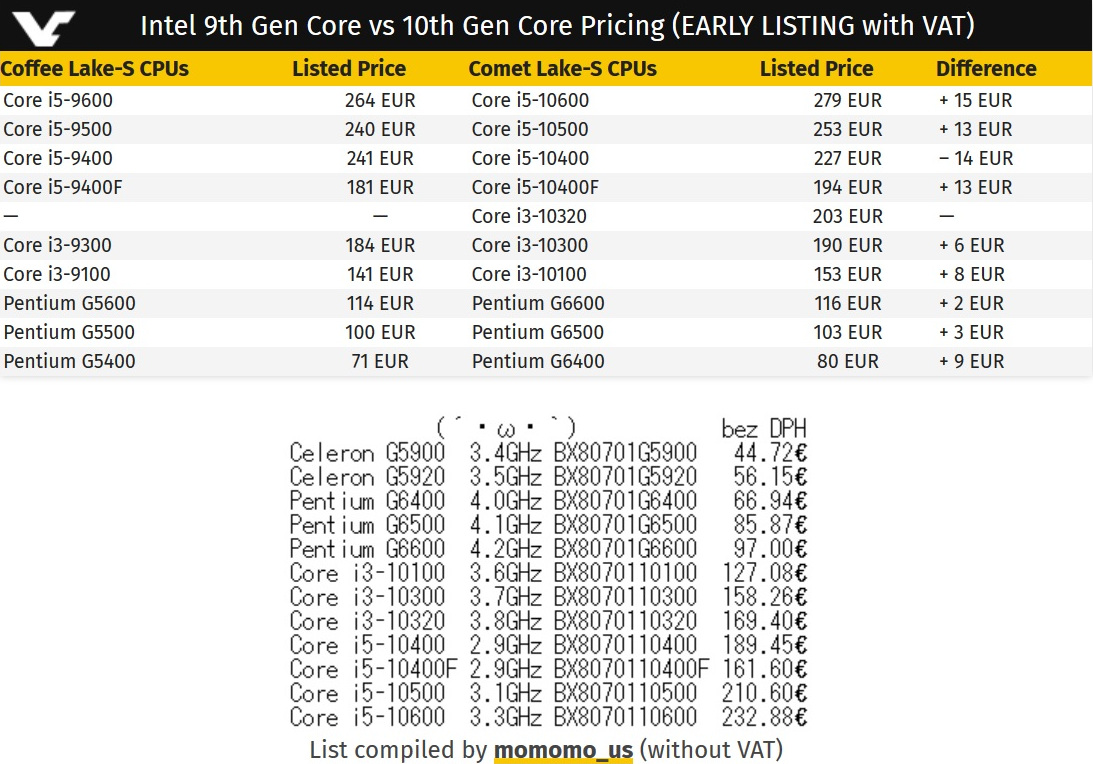
Task: Click the 'Core i5-10400F' table cell
Action: click(535, 188)
